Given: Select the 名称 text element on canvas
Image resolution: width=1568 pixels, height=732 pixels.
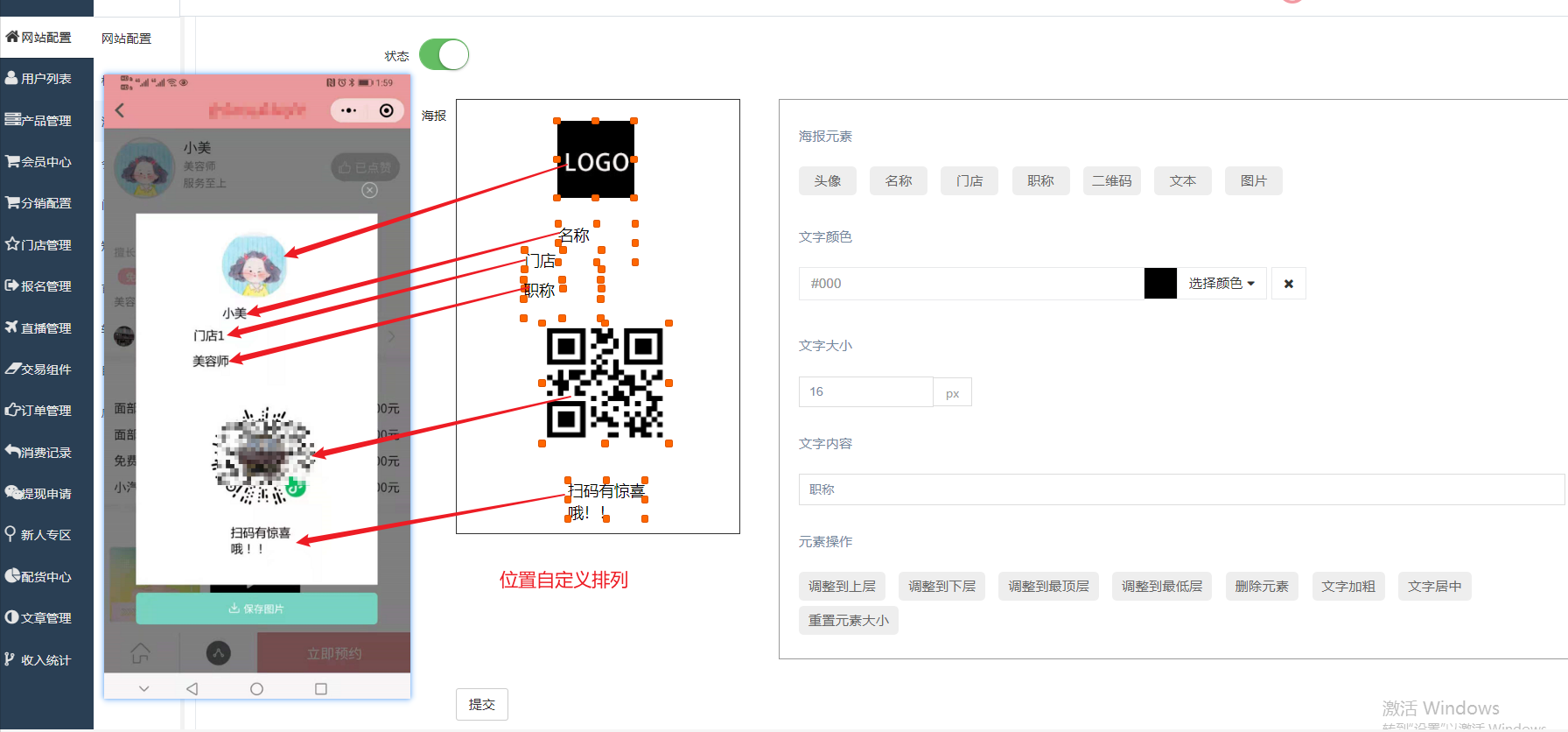Looking at the screenshot, I should [574, 236].
